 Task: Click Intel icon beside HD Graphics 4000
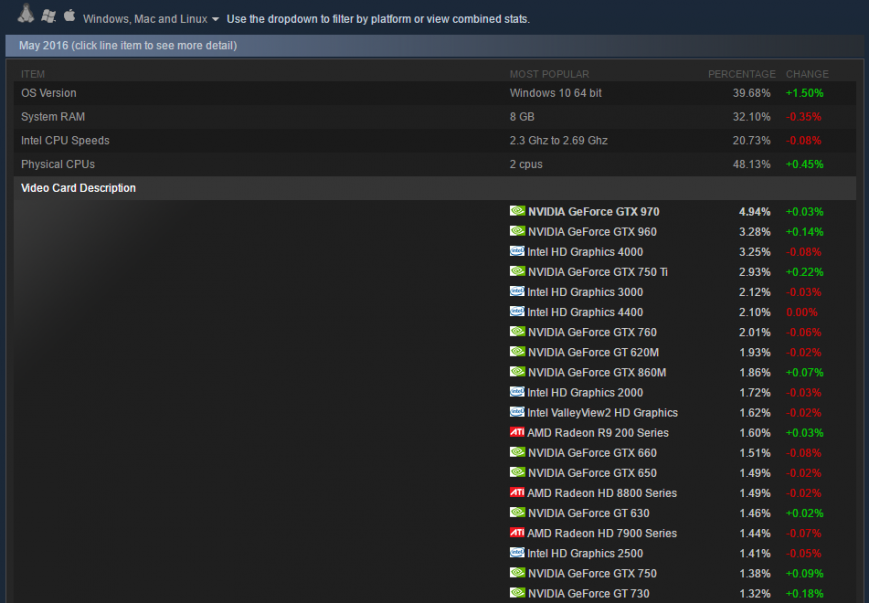point(517,251)
